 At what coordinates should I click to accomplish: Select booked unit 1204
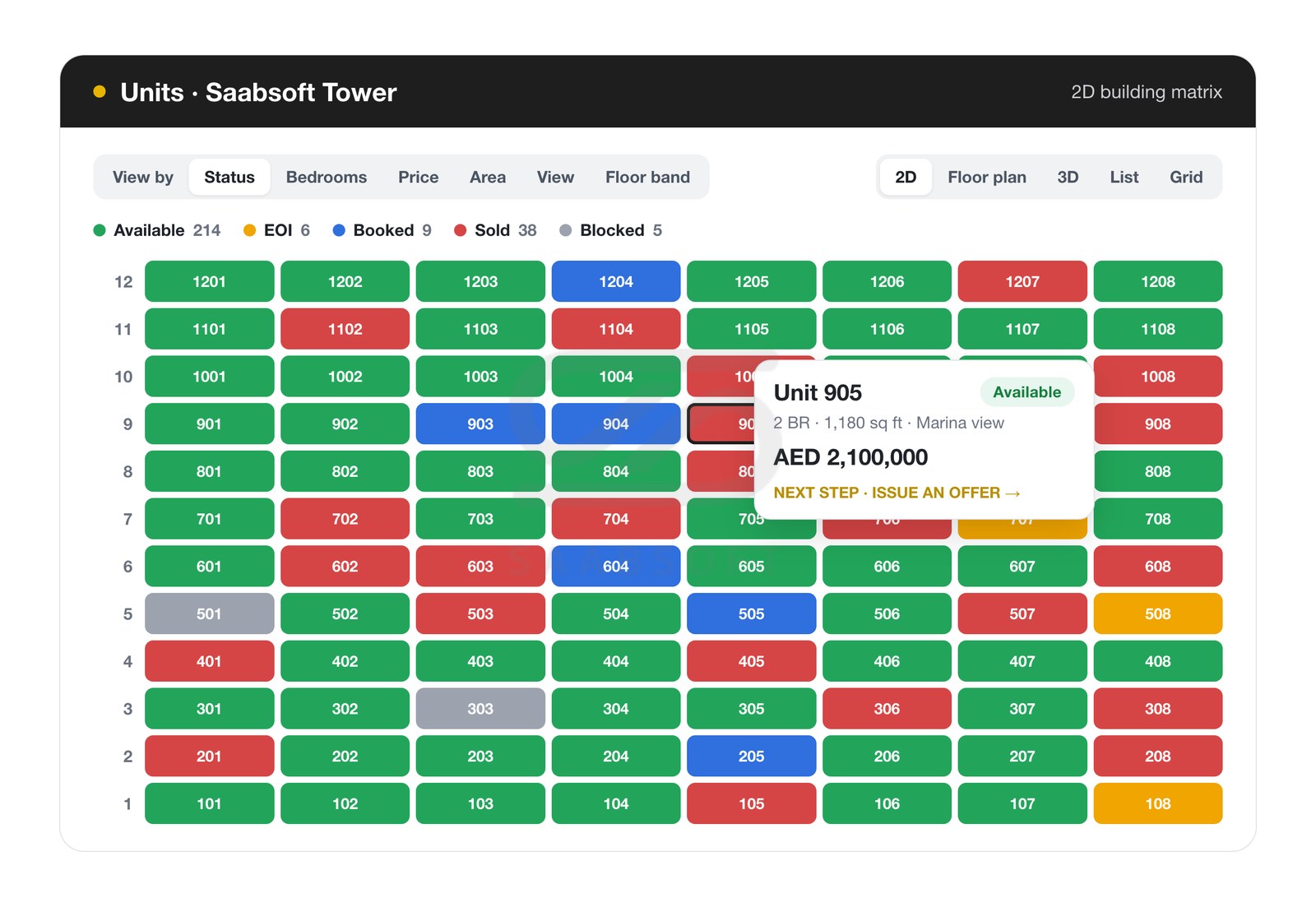coord(616,281)
